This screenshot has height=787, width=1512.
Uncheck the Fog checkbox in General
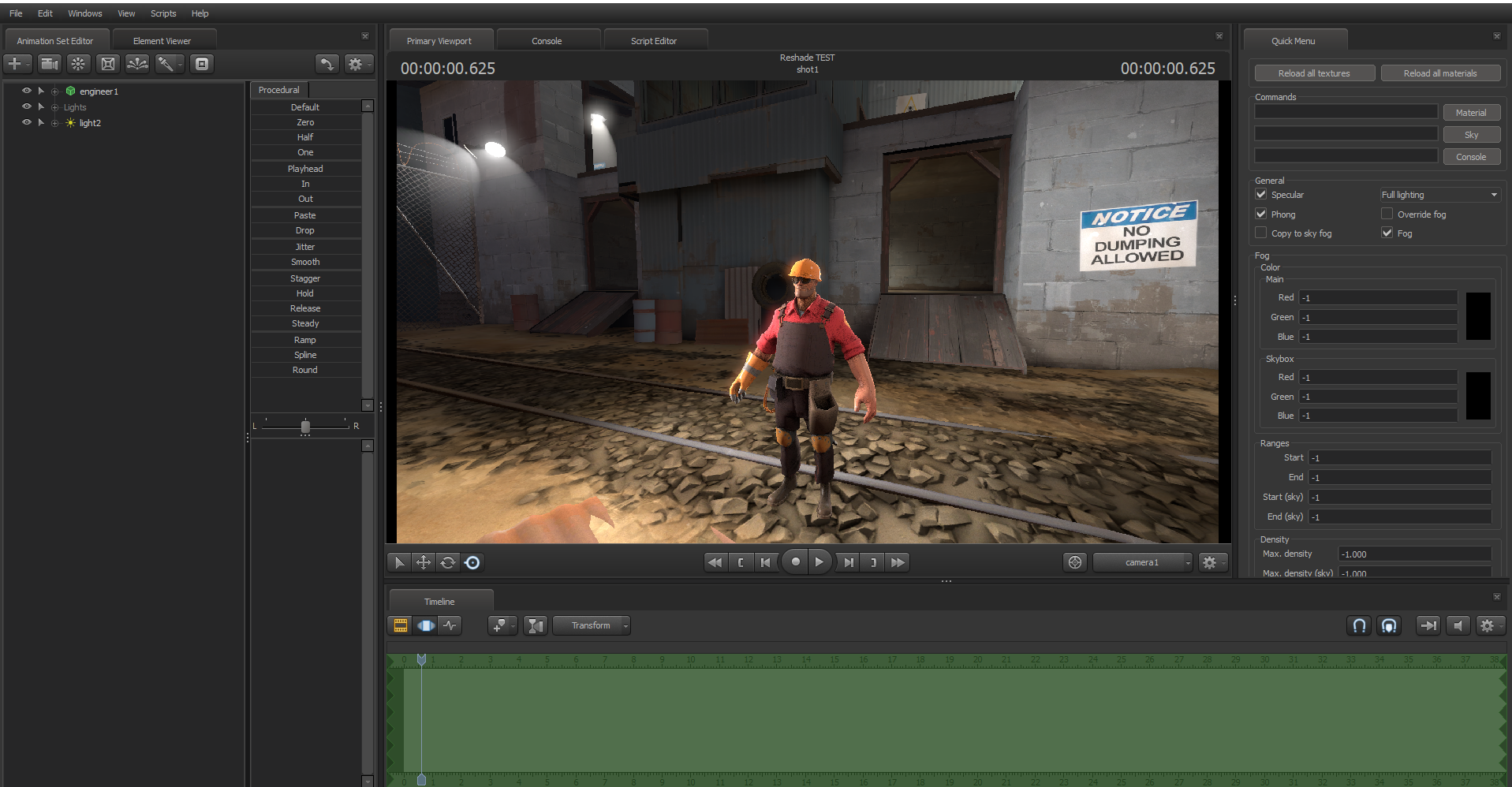click(x=1387, y=233)
